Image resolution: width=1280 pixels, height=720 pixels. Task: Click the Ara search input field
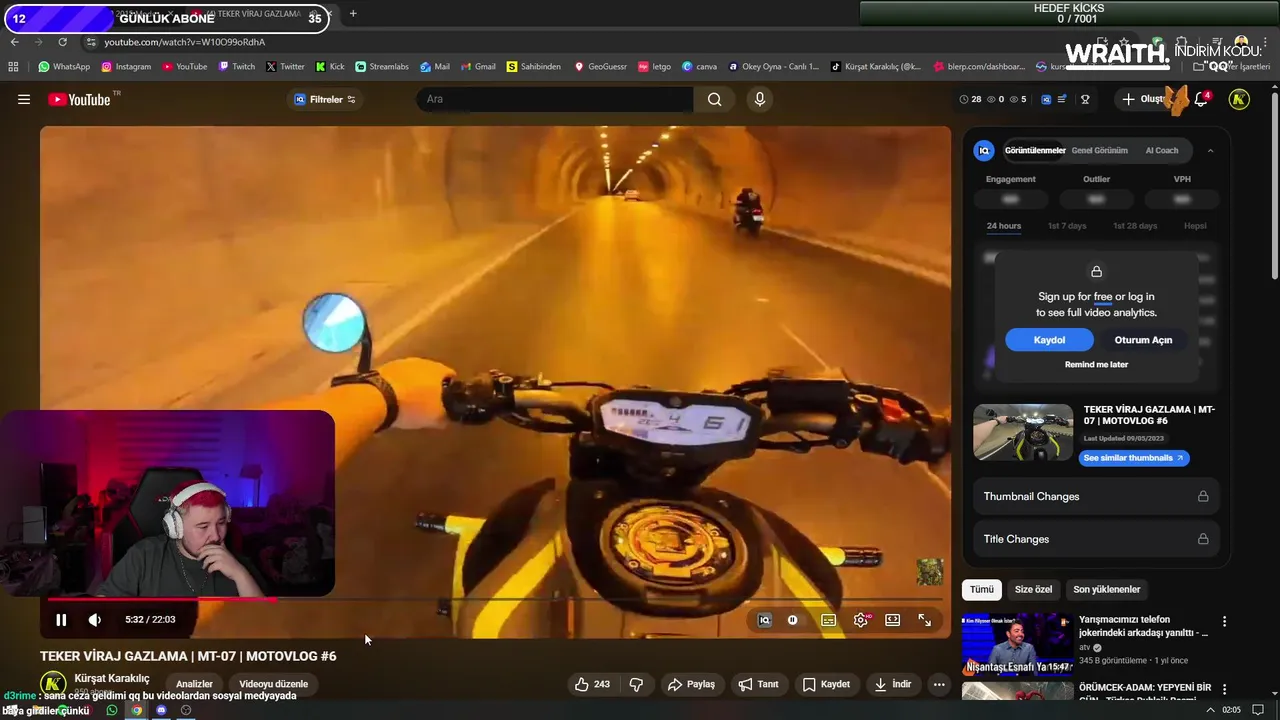[555, 99]
